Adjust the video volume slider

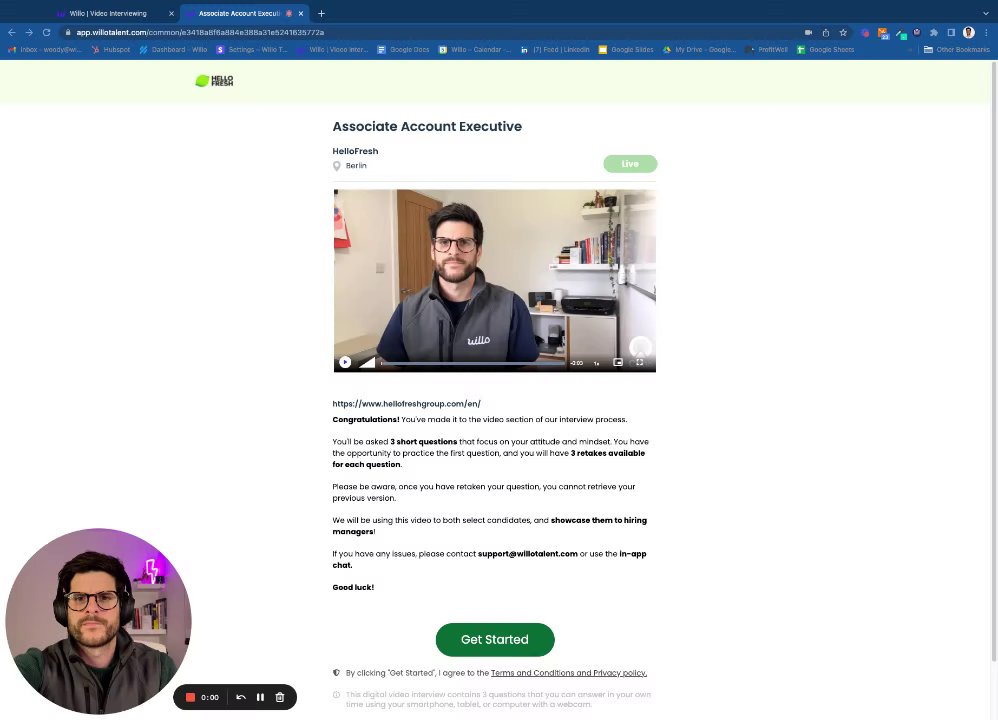click(367, 362)
